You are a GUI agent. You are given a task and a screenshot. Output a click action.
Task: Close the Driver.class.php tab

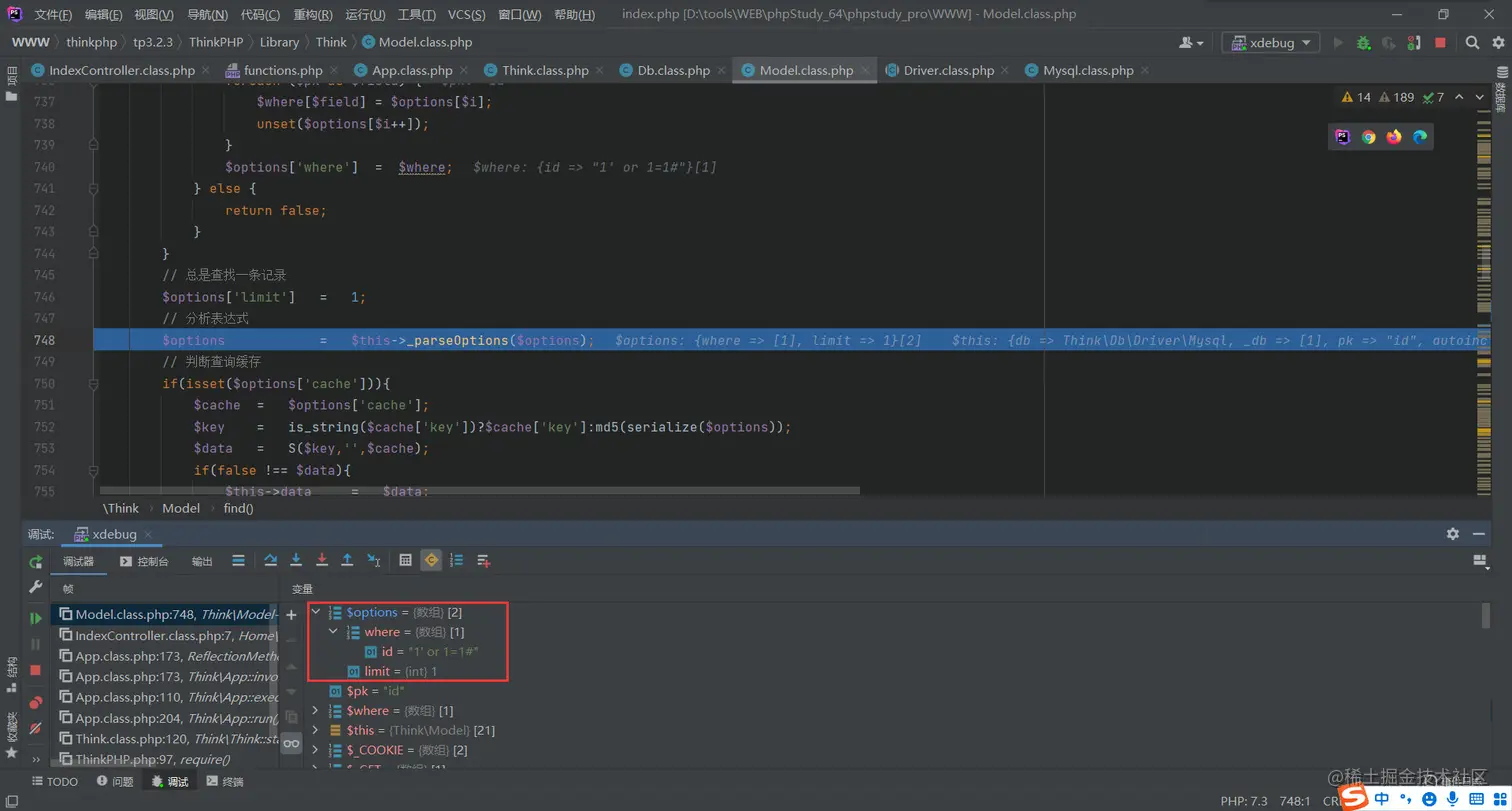1005,71
